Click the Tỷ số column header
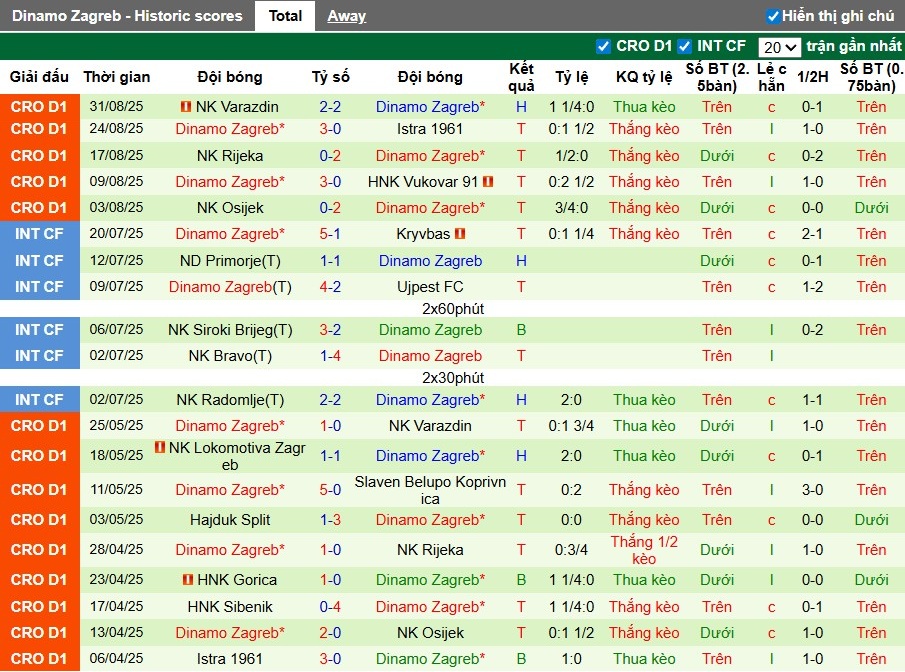This screenshot has height=672, width=905. tap(330, 77)
